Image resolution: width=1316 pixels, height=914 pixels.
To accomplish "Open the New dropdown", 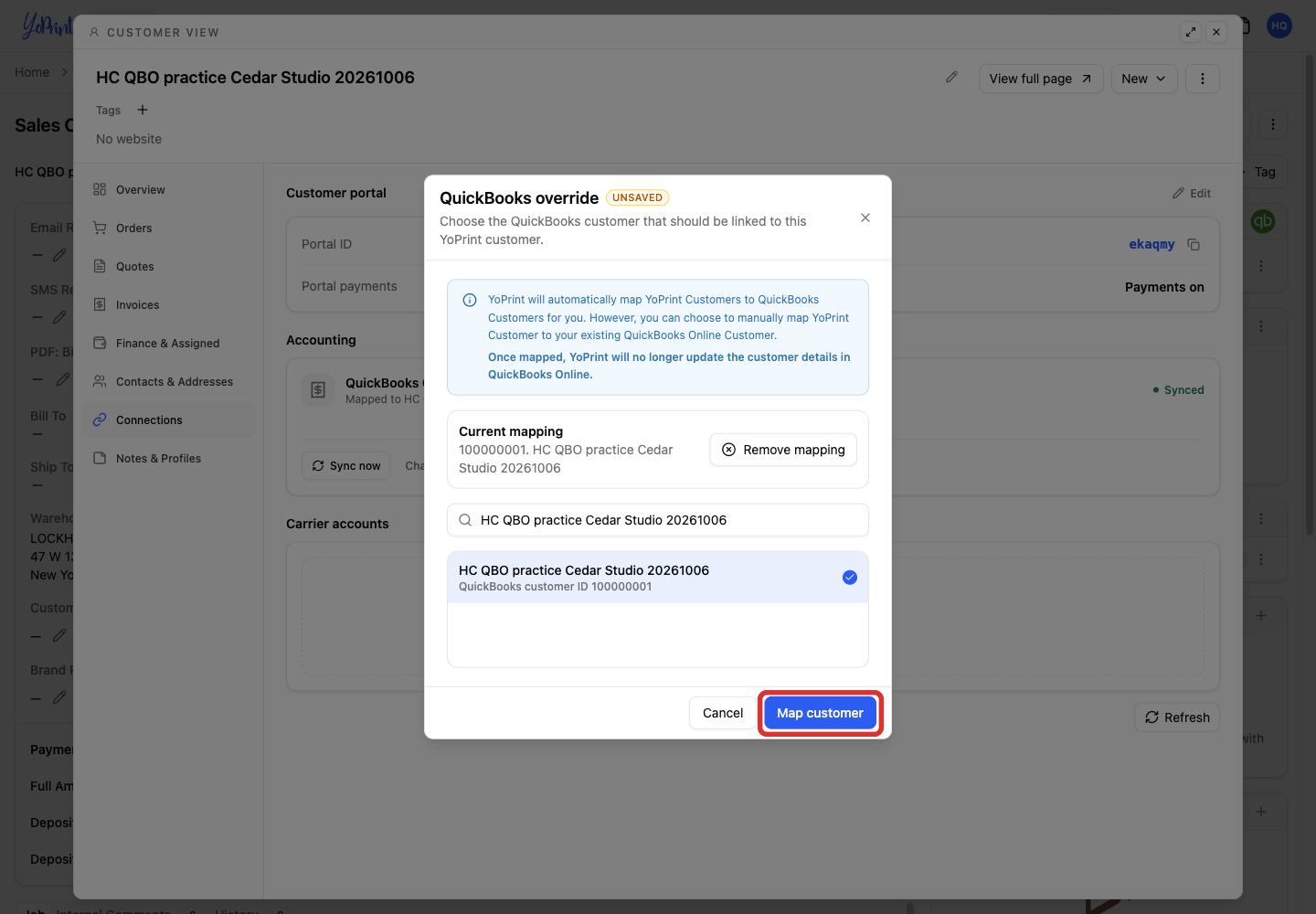I will 1144,79.
